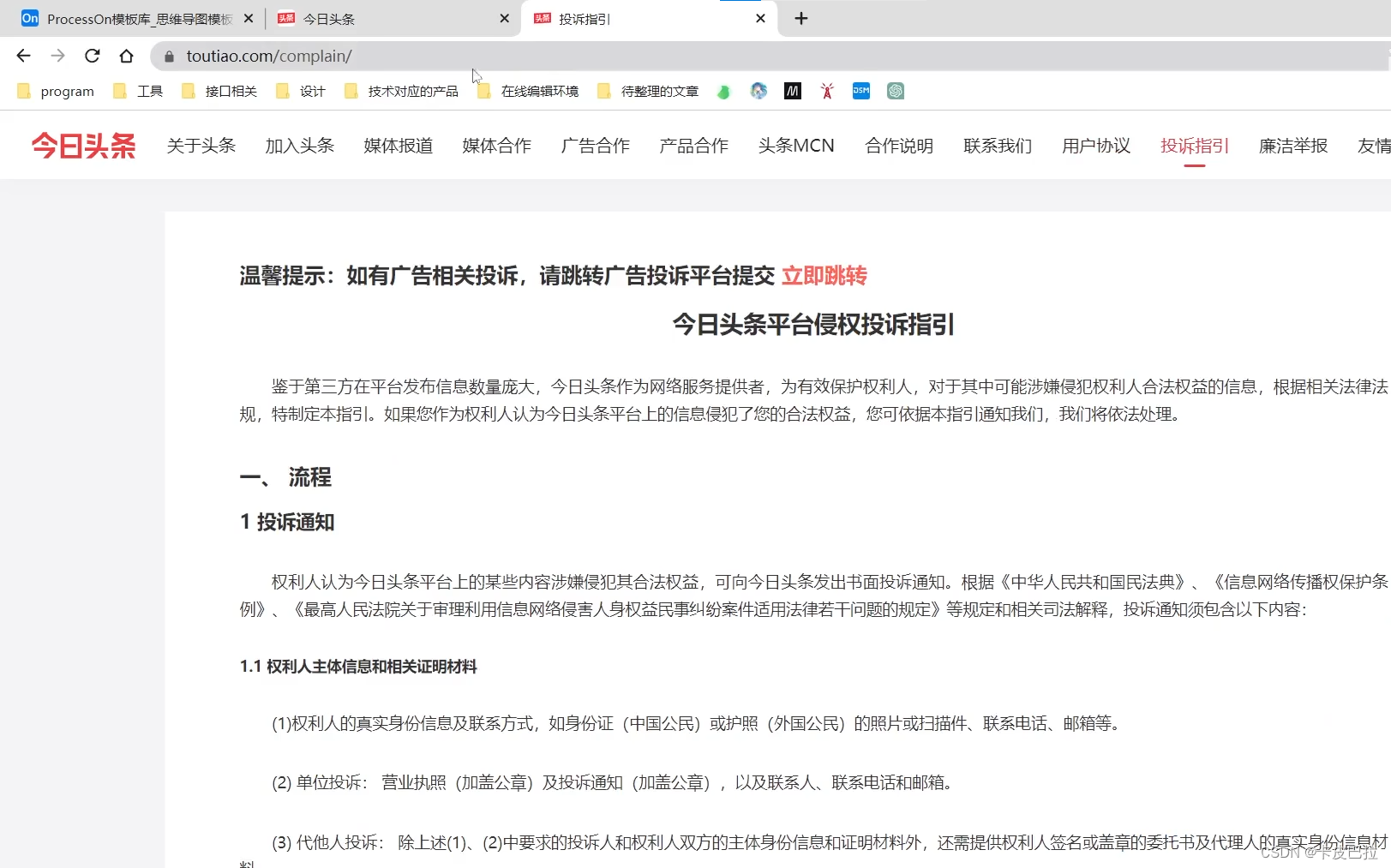Open the 产品合作 nav item

coord(694,146)
